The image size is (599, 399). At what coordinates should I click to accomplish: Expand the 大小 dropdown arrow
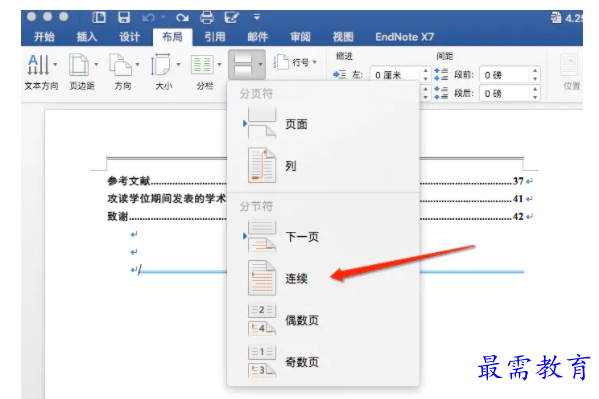coord(178,65)
